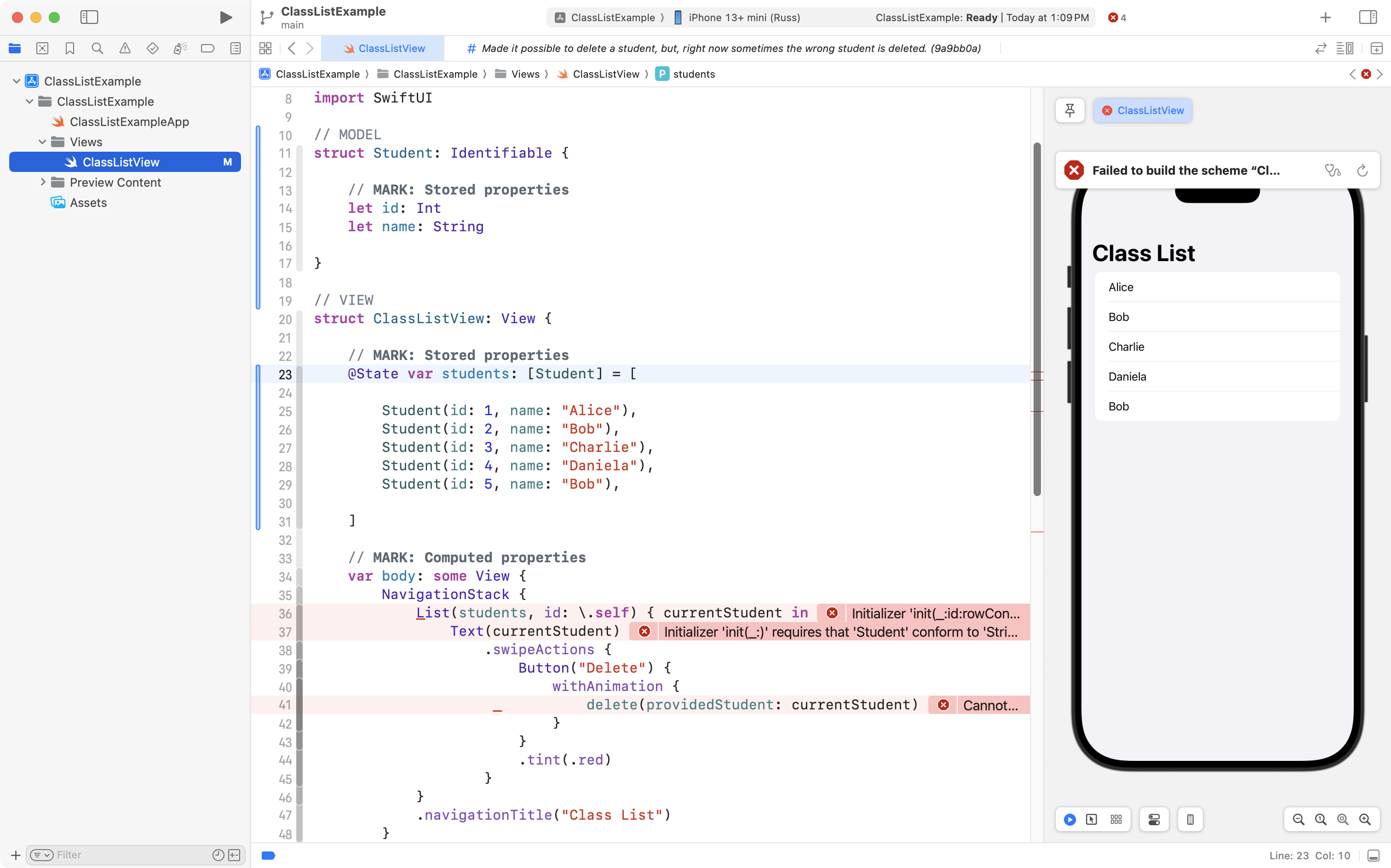Click the Run (play) button
1391x868 pixels.
coord(226,17)
